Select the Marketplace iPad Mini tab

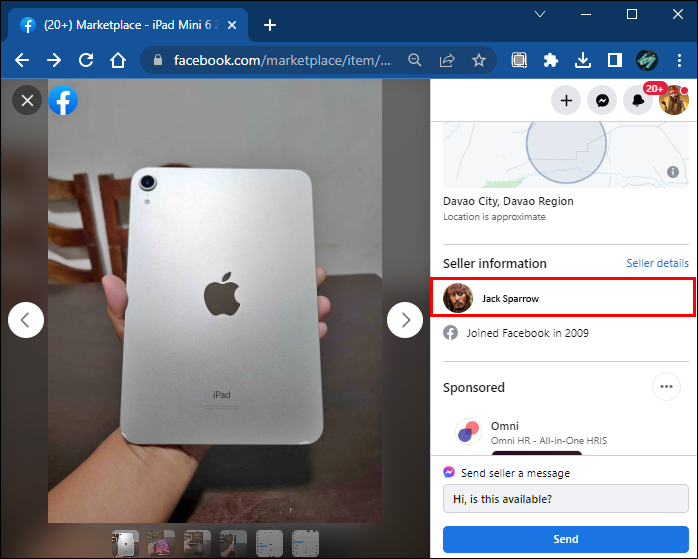pyautogui.click(x=128, y=25)
